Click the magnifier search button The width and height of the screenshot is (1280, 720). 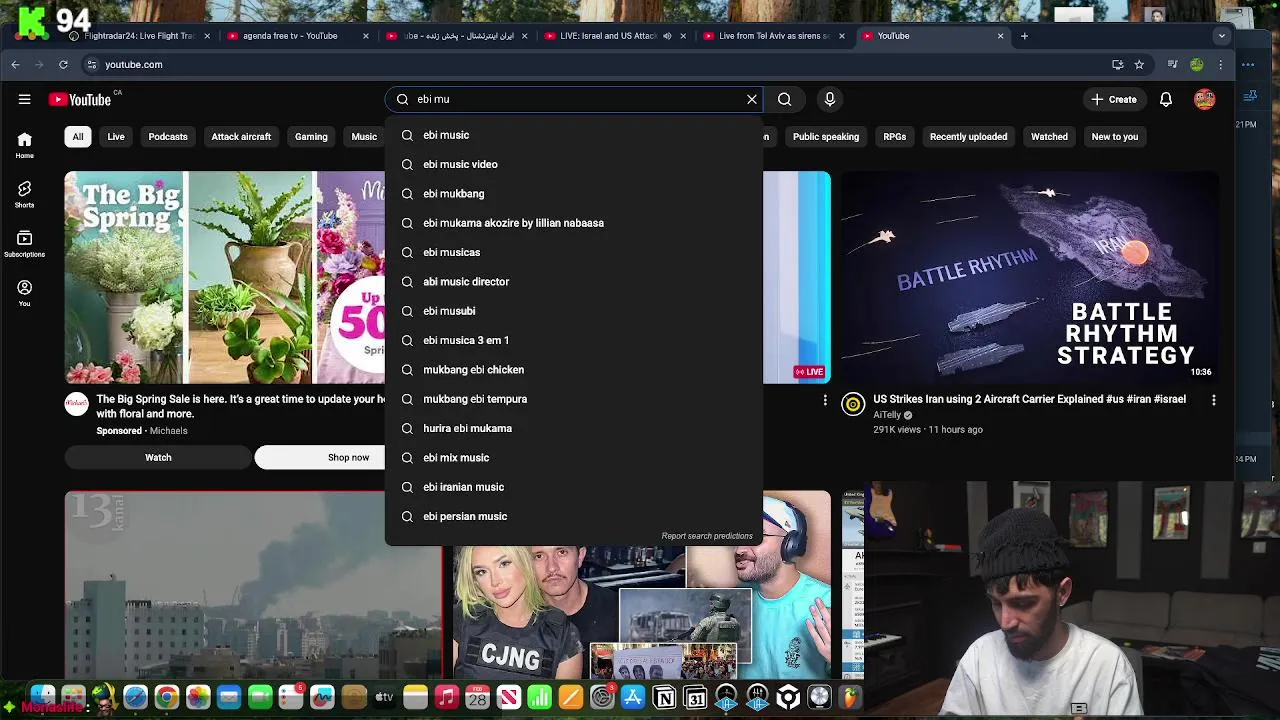(785, 99)
